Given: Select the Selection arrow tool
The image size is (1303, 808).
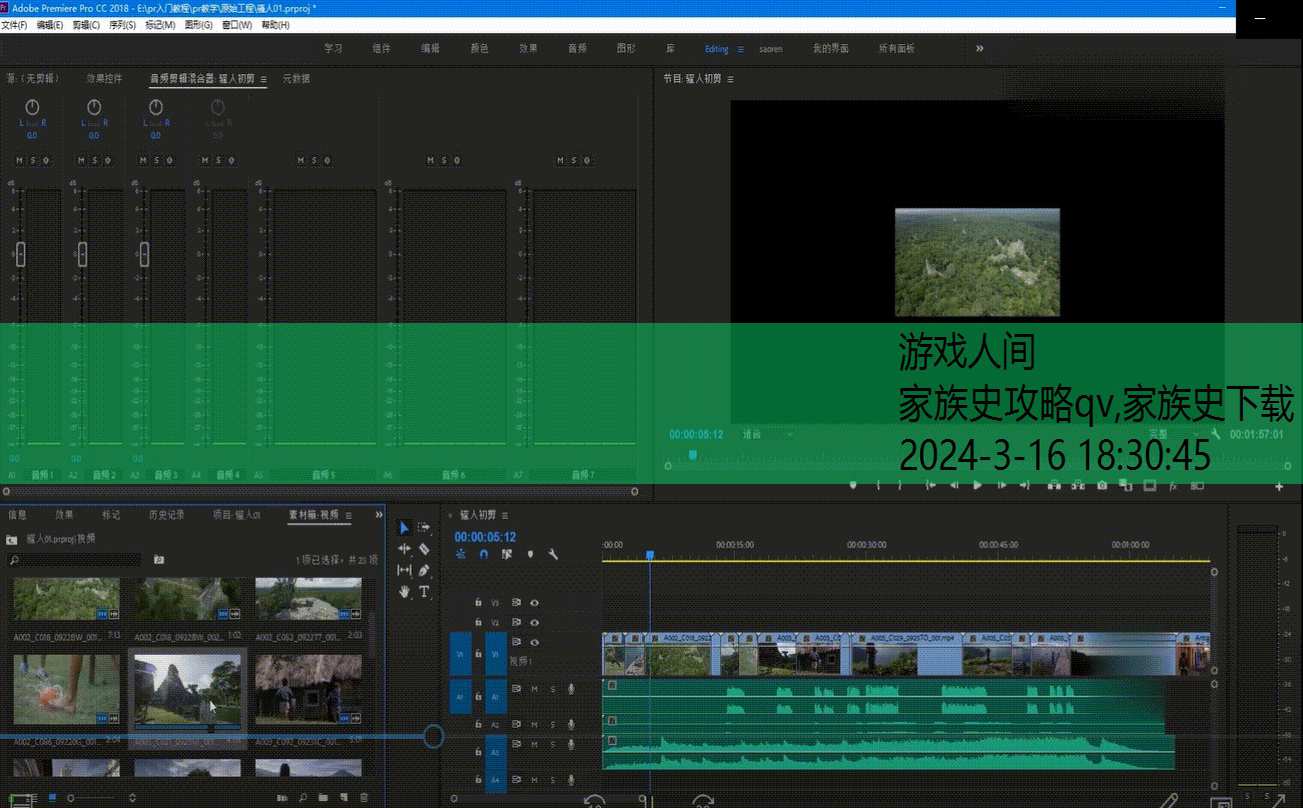Looking at the screenshot, I should (404, 528).
